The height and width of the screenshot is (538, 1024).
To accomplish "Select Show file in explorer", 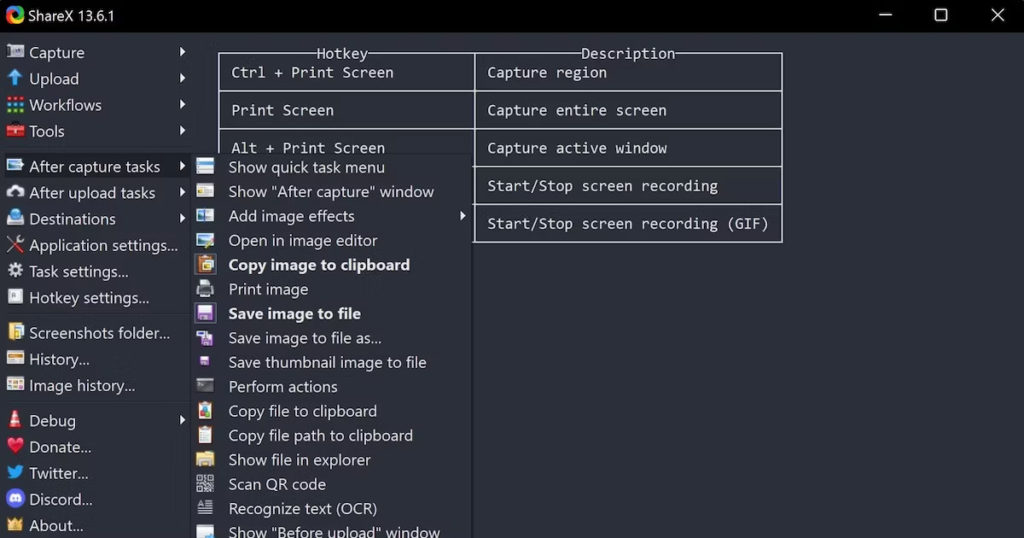I will (x=299, y=460).
